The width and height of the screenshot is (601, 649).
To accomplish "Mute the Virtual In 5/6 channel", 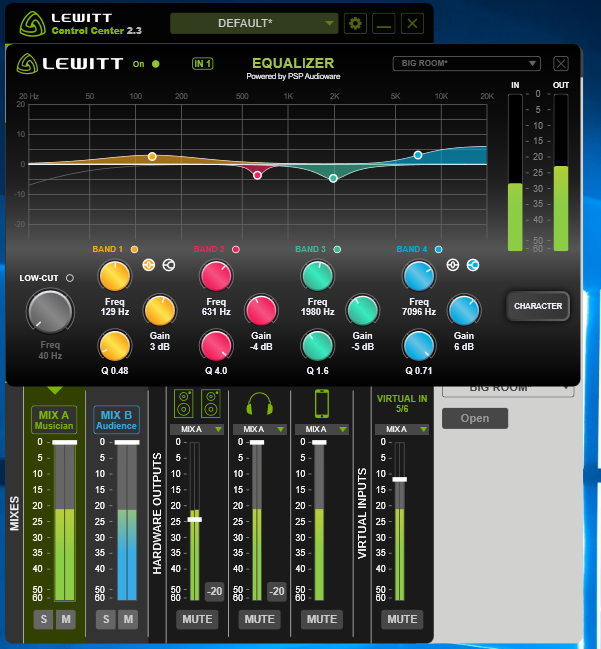I will click(x=402, y=619).
